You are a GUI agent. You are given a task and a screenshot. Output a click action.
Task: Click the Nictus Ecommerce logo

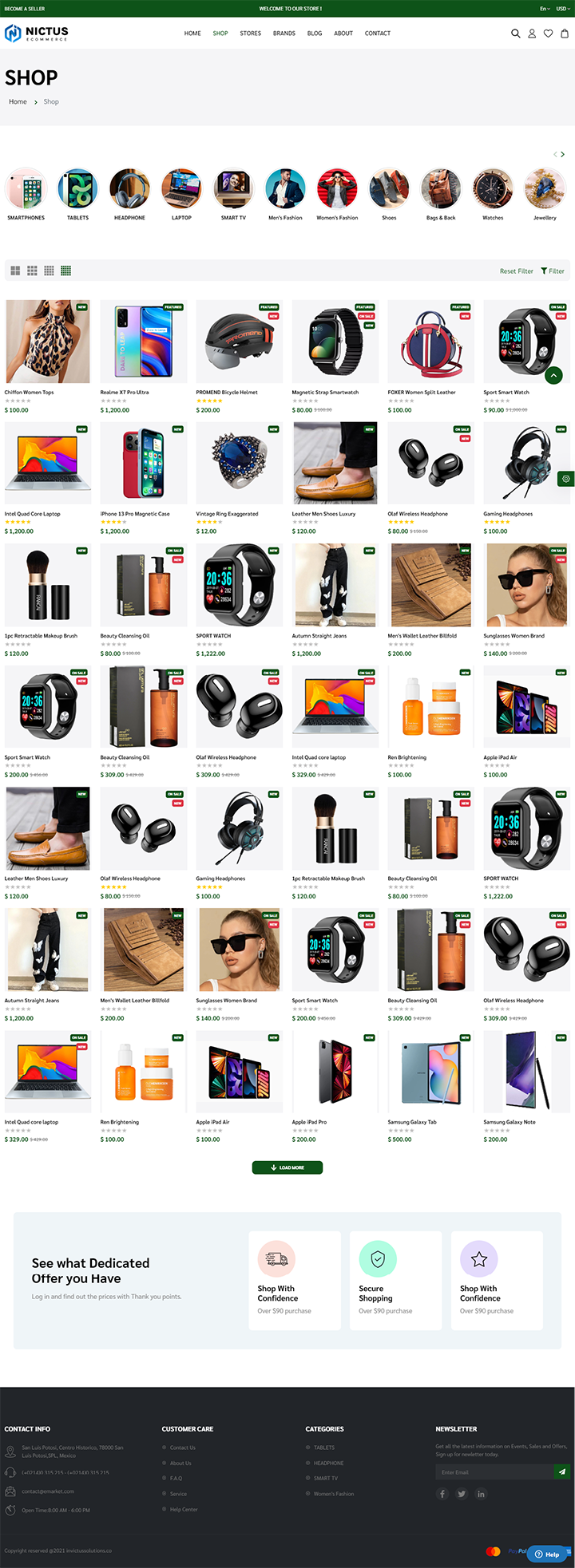(37, 33)
